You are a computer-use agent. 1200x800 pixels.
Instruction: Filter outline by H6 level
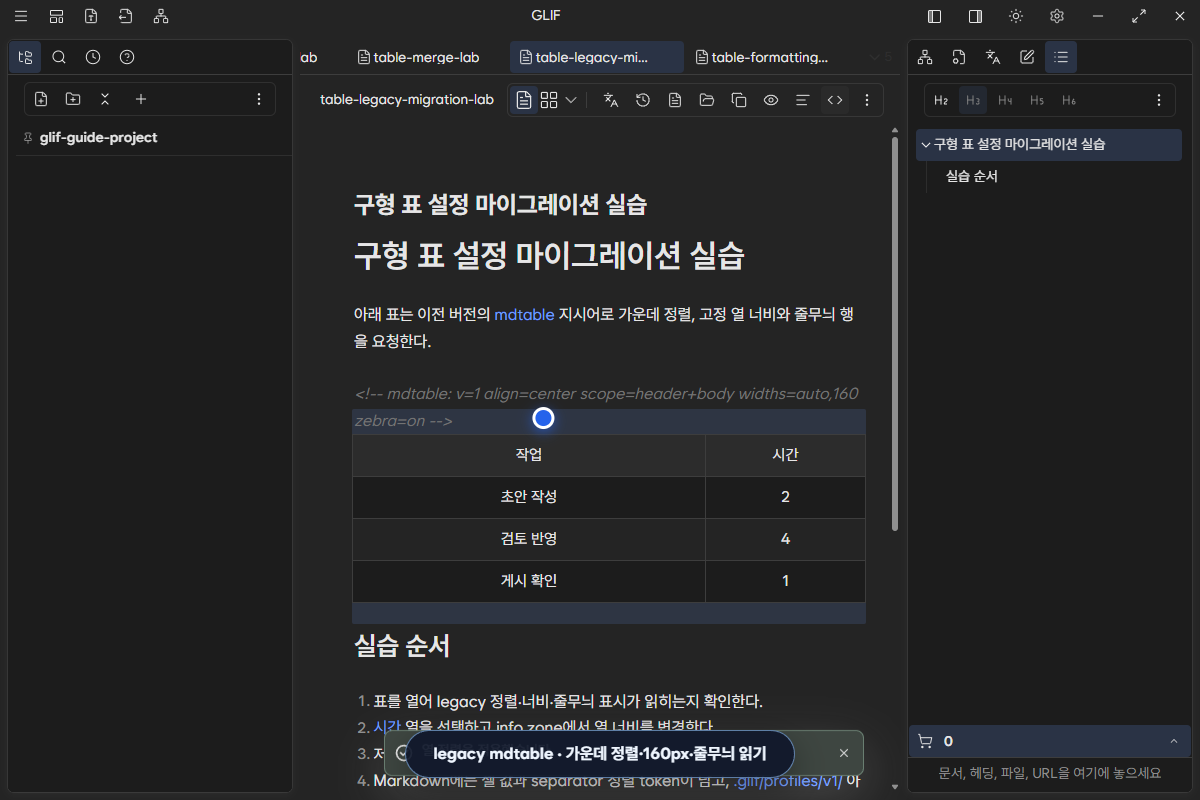point(1069,100)
